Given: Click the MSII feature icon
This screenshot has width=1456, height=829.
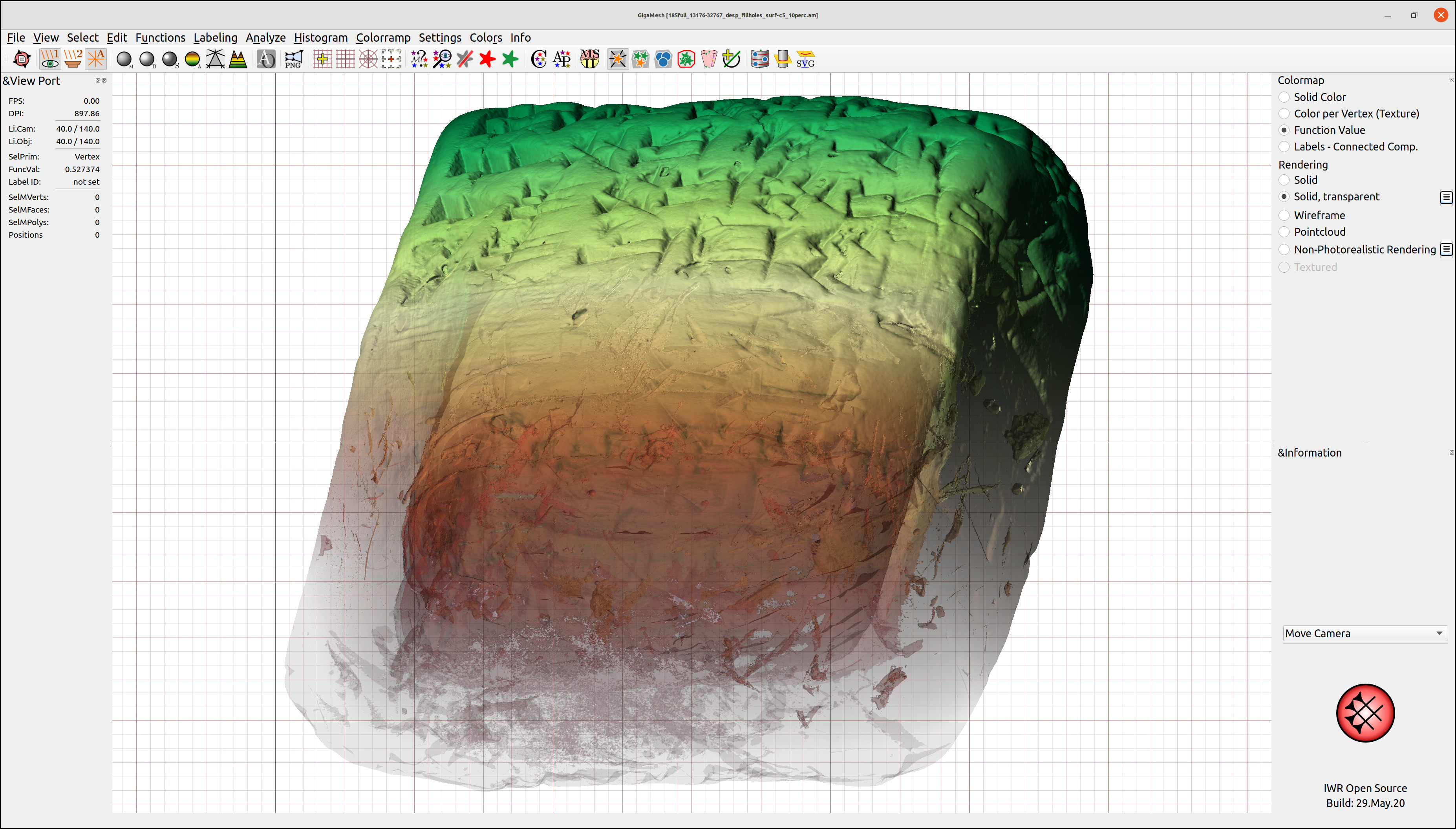Looking at the screenshot, I should coord(589,59).
